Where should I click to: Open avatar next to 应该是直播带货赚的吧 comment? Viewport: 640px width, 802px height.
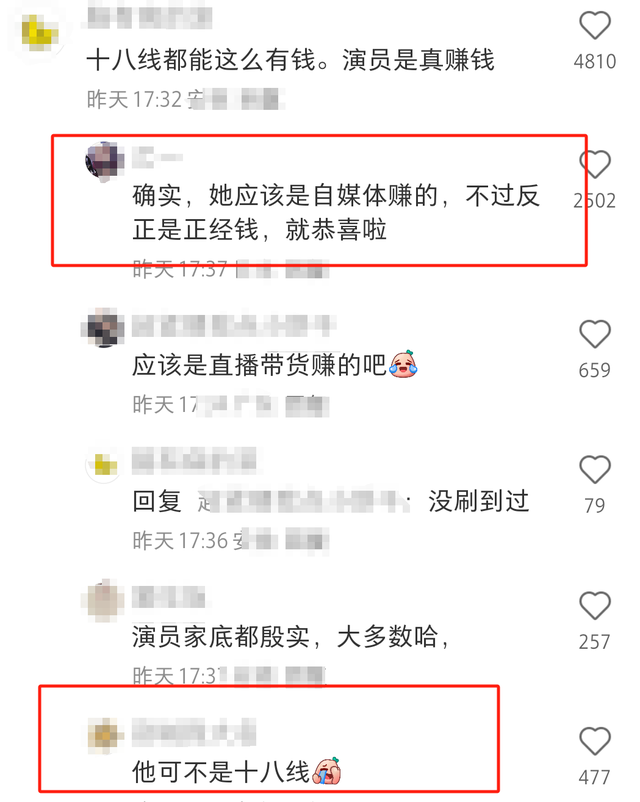(103, 327)
